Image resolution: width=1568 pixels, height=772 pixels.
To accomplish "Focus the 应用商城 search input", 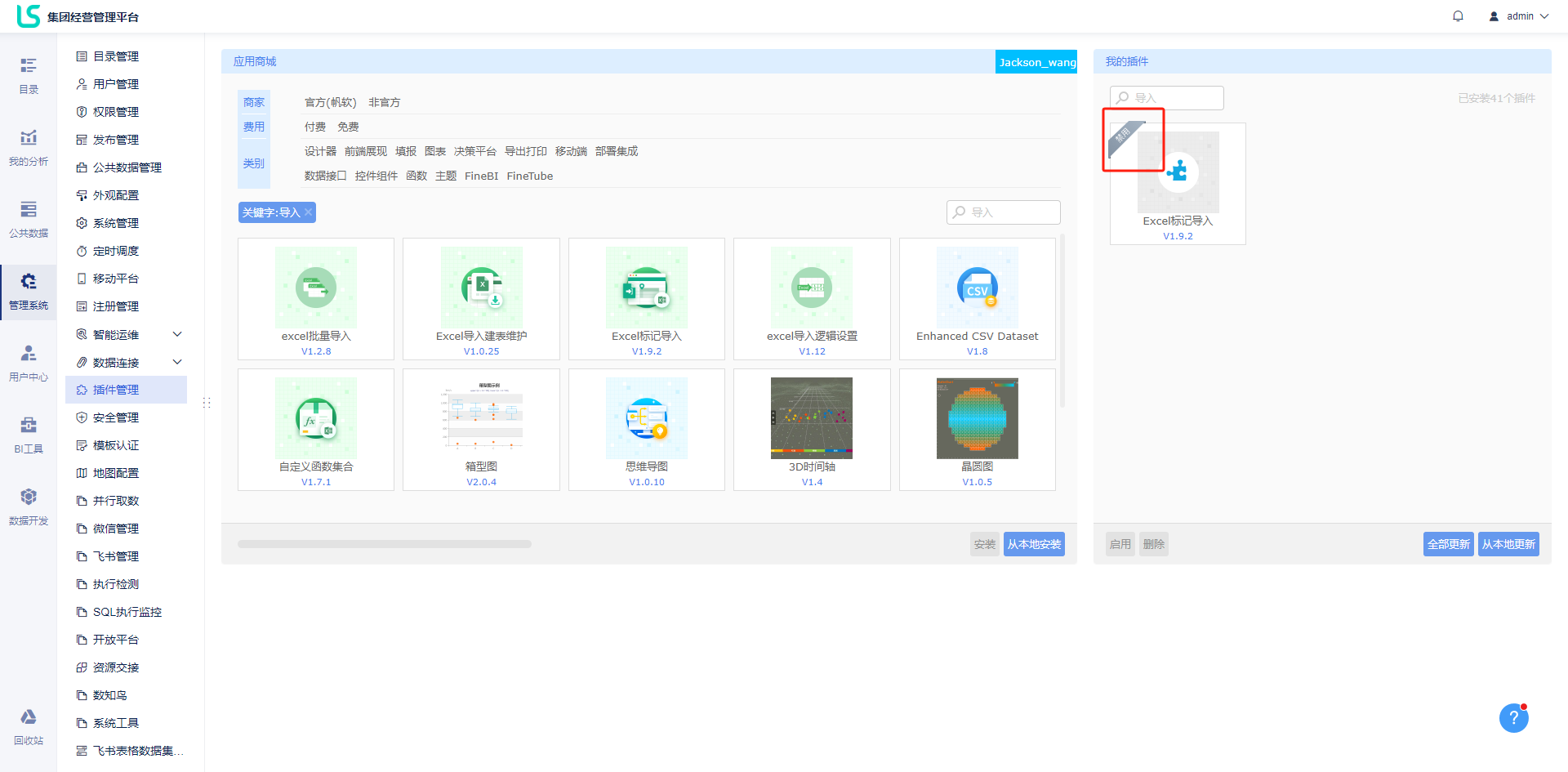I will 1004,212.
